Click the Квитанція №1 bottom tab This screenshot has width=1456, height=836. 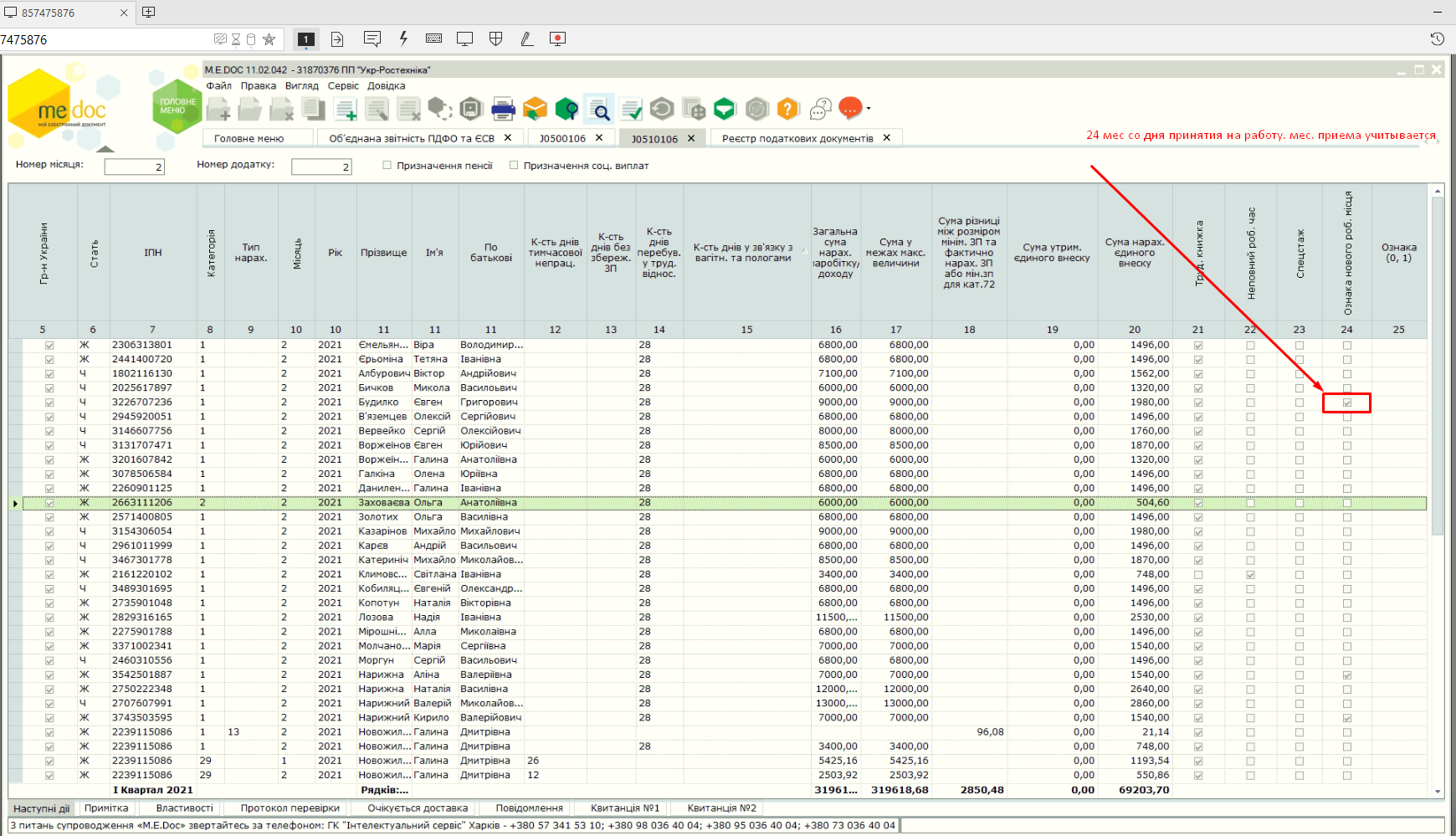click(625, 808)
